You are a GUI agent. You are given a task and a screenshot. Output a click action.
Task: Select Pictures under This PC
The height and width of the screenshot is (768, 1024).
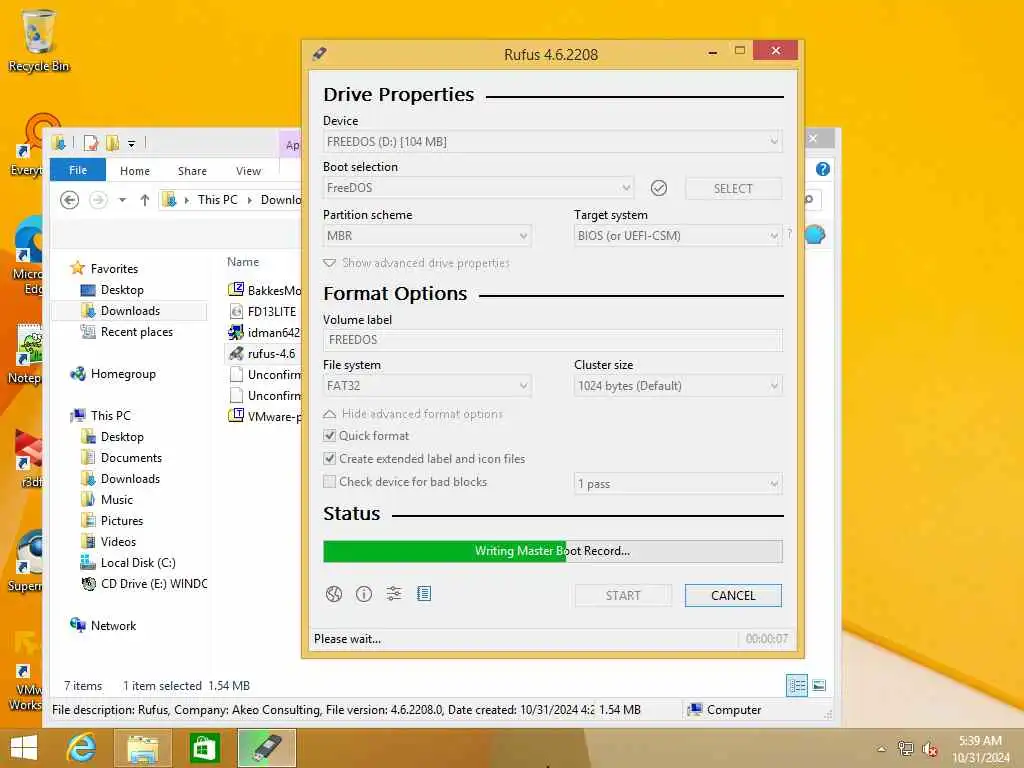(121, 520)
